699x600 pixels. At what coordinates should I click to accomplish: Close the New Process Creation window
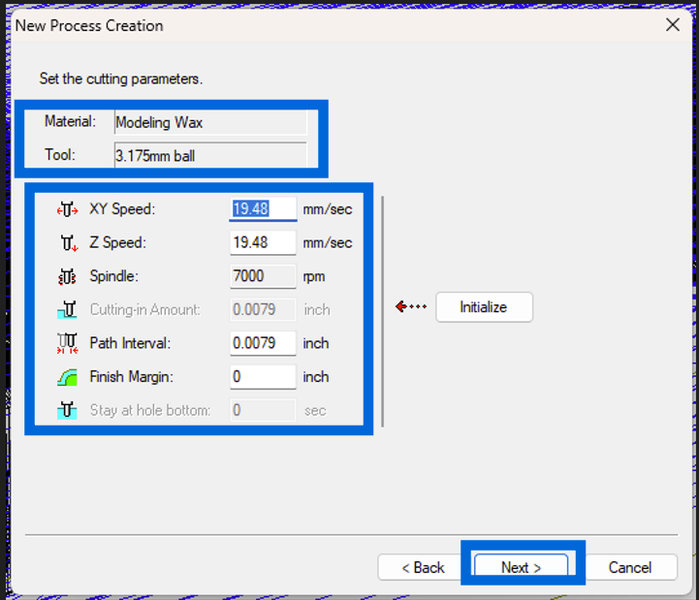coord(673,25)
